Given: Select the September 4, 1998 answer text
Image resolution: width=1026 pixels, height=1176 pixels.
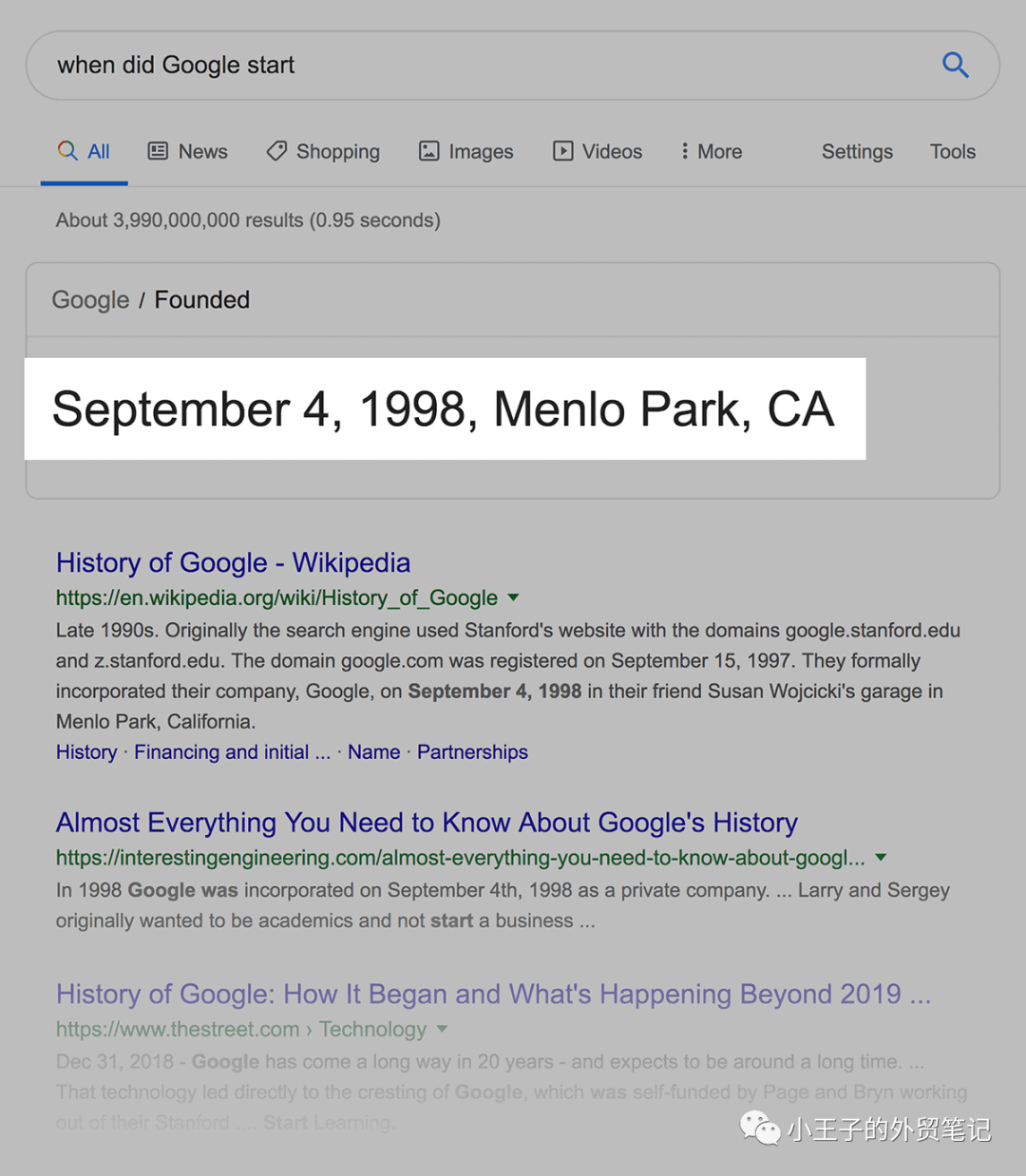Looking at the screenshot, I should [x=444, y=409].
